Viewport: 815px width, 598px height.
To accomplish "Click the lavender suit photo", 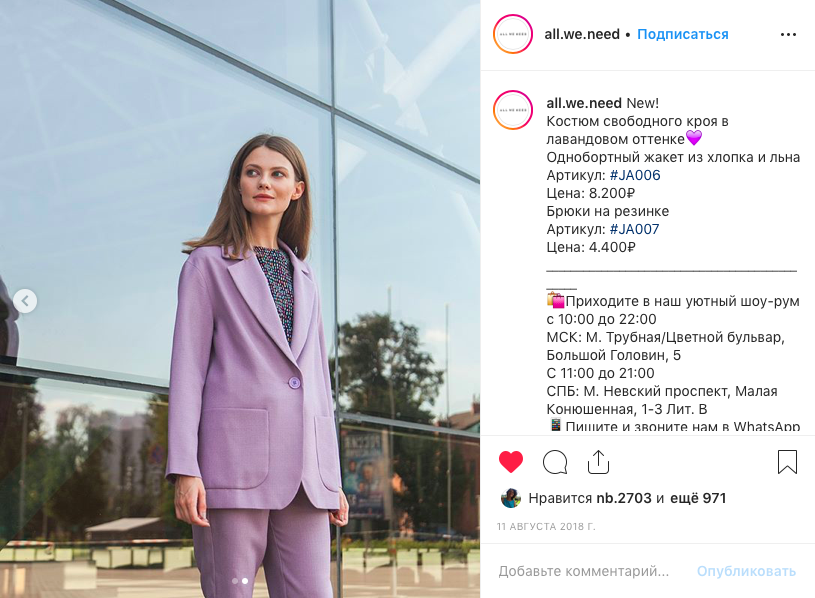I will (240, 299).
